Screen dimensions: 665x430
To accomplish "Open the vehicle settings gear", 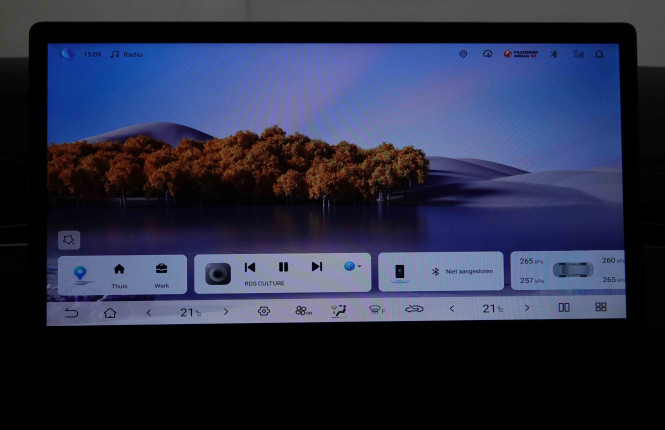I will tap(264, 311).
